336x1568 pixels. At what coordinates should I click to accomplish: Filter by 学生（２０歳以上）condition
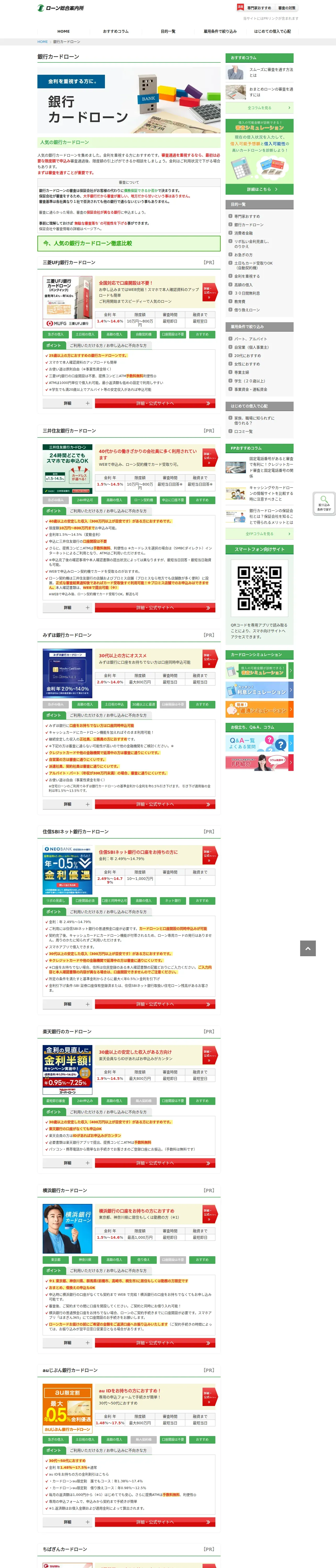[251, 381]
